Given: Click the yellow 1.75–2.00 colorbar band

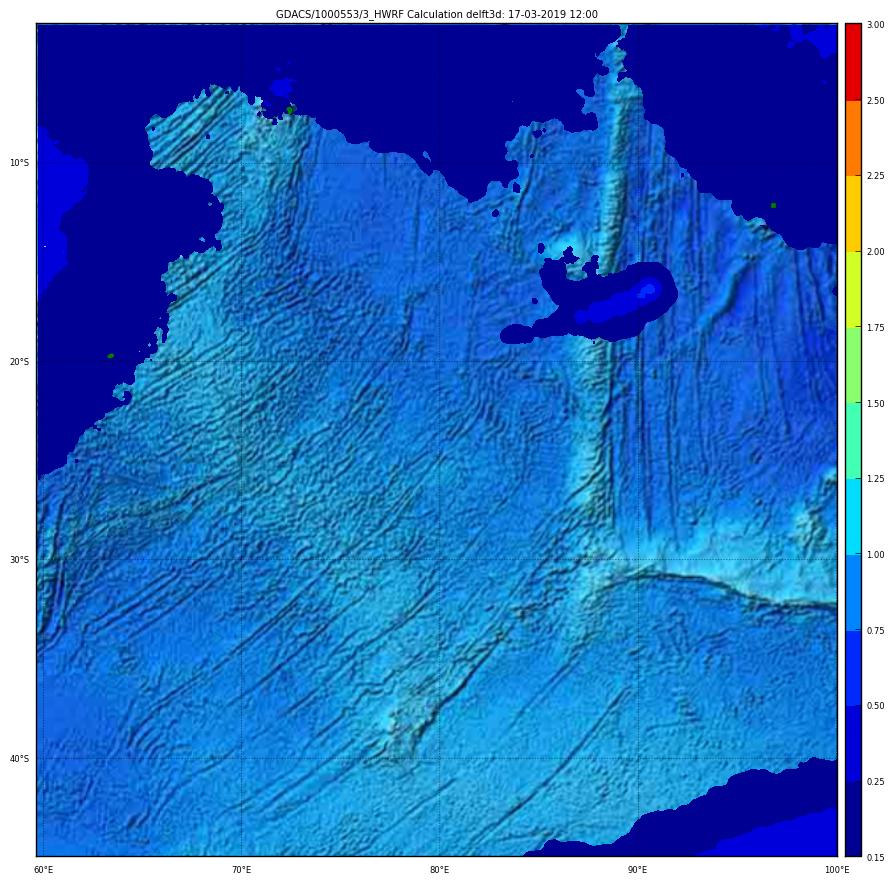Looking at the screenshot, I should (852, 289).
